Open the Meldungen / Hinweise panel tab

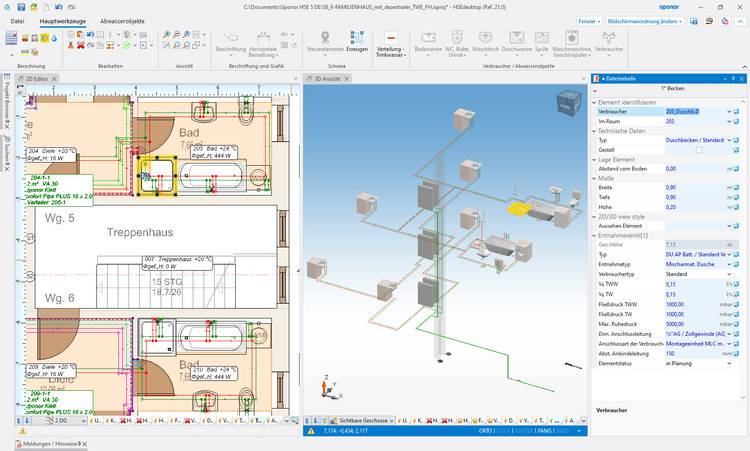click(x=50, y=443)
